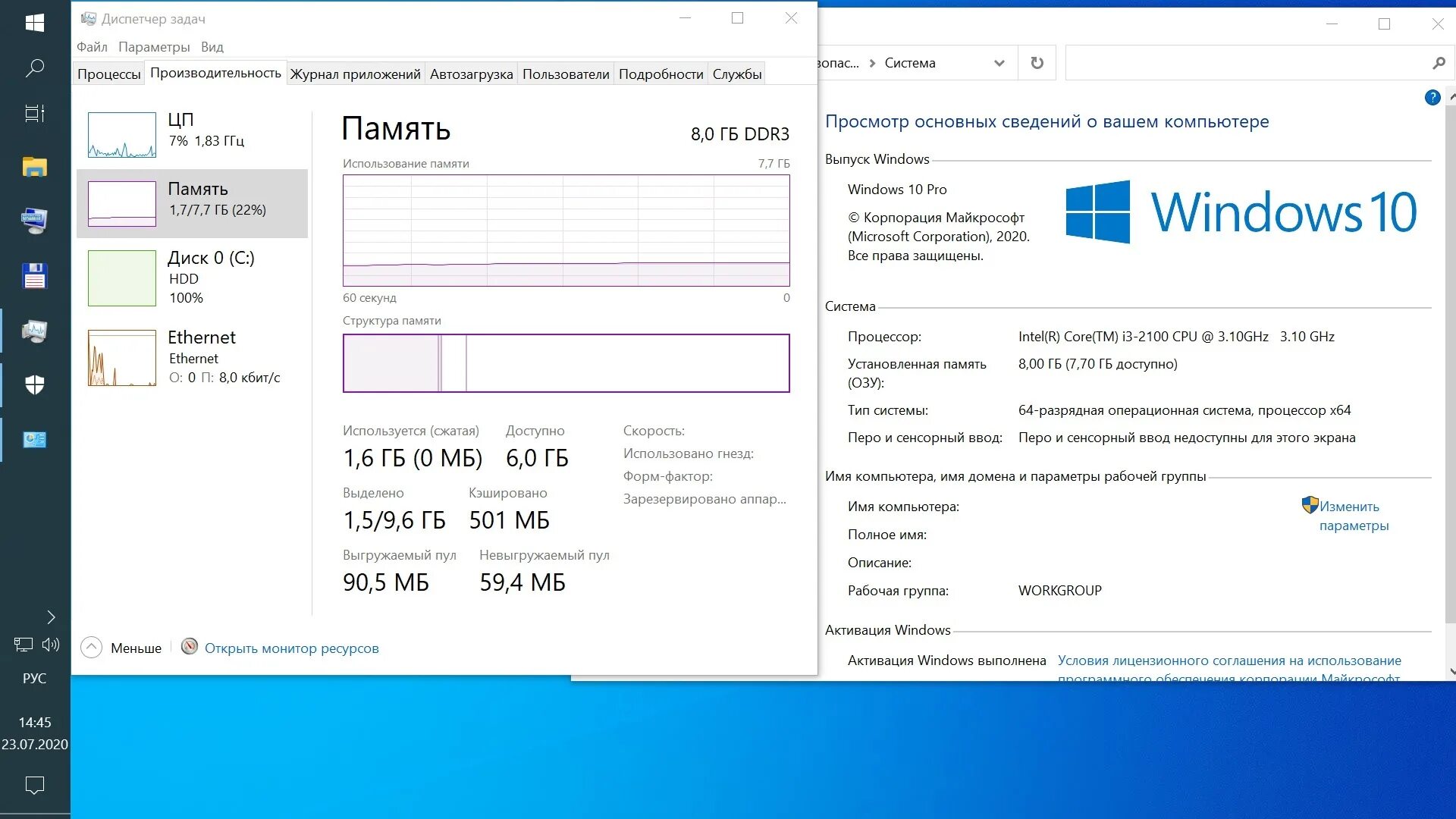Click 8,0 ГБ DDR3 memory label
1456x819 pixels.
(739, 134)
